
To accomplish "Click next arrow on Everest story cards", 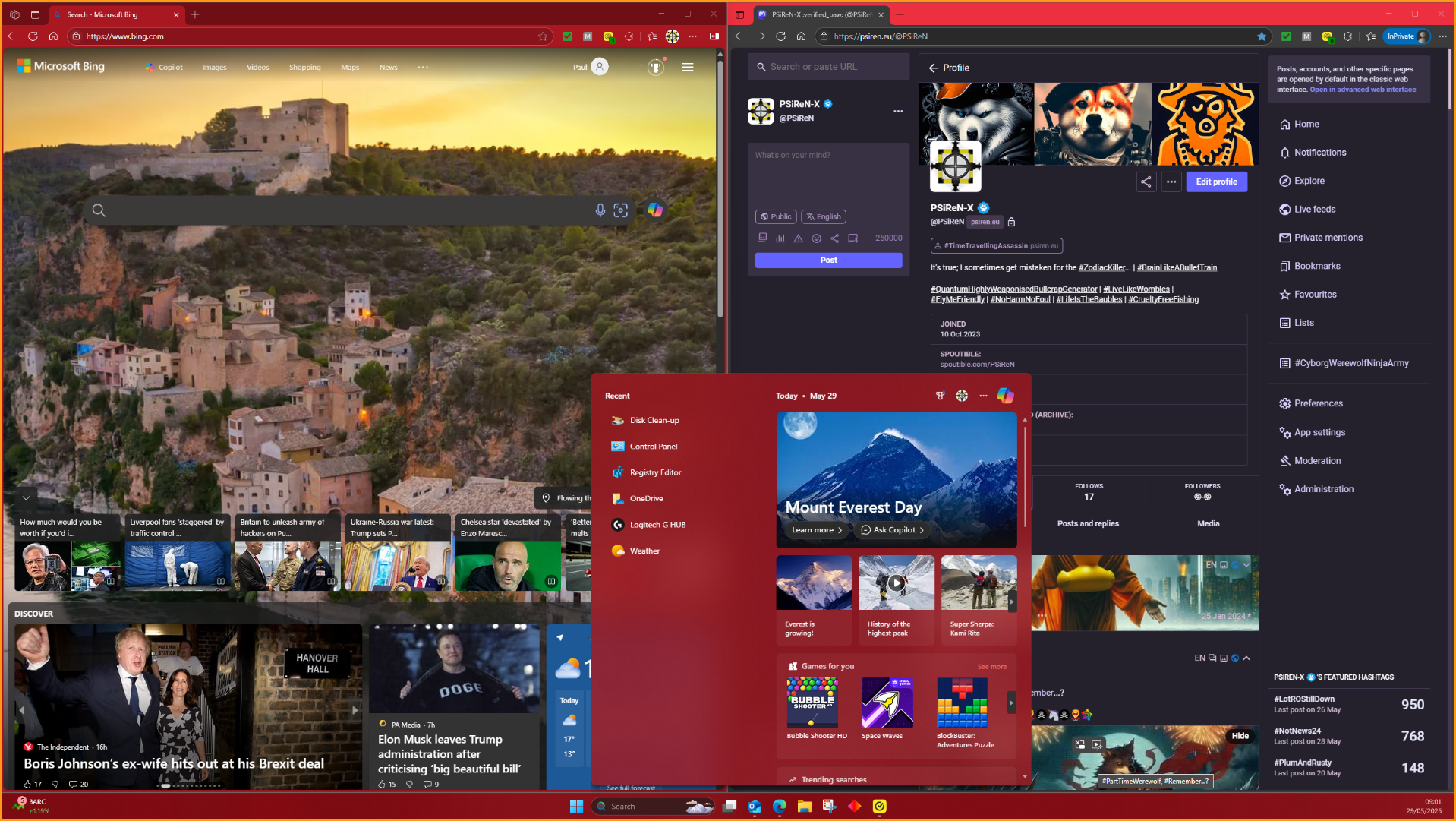I will coord(1012,602).
